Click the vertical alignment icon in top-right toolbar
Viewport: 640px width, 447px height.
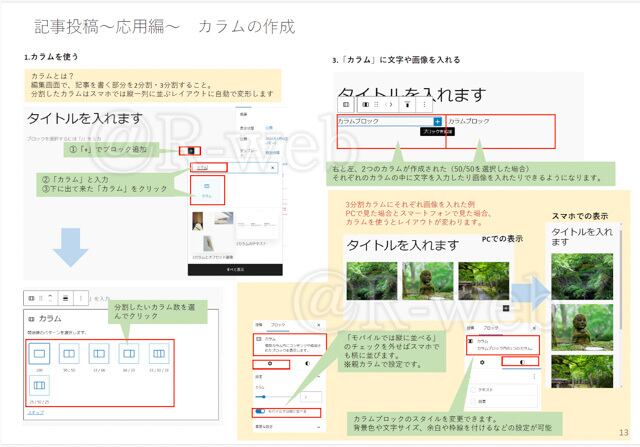(x=407, y=105)
